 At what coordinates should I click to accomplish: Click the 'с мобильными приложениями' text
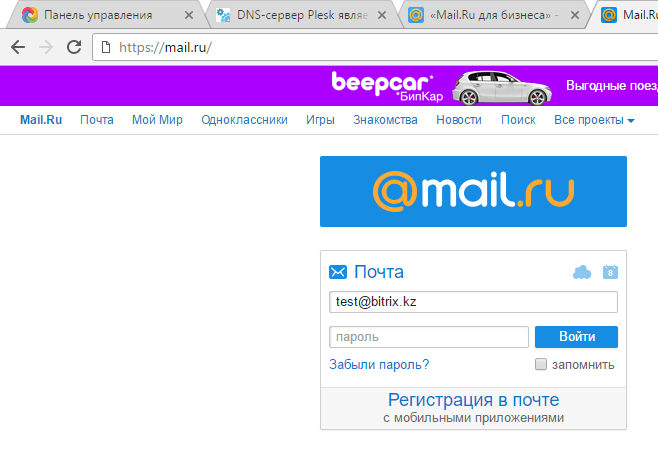473,418
